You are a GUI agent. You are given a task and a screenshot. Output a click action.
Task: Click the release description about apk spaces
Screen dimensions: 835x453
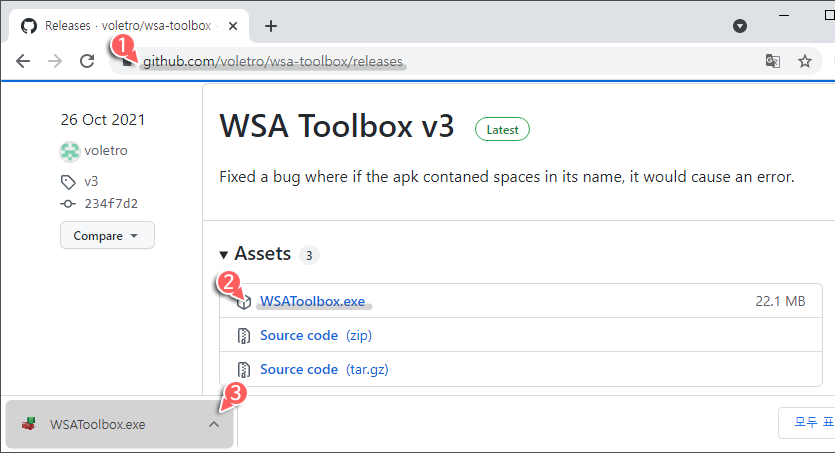[x=506, y=177]
